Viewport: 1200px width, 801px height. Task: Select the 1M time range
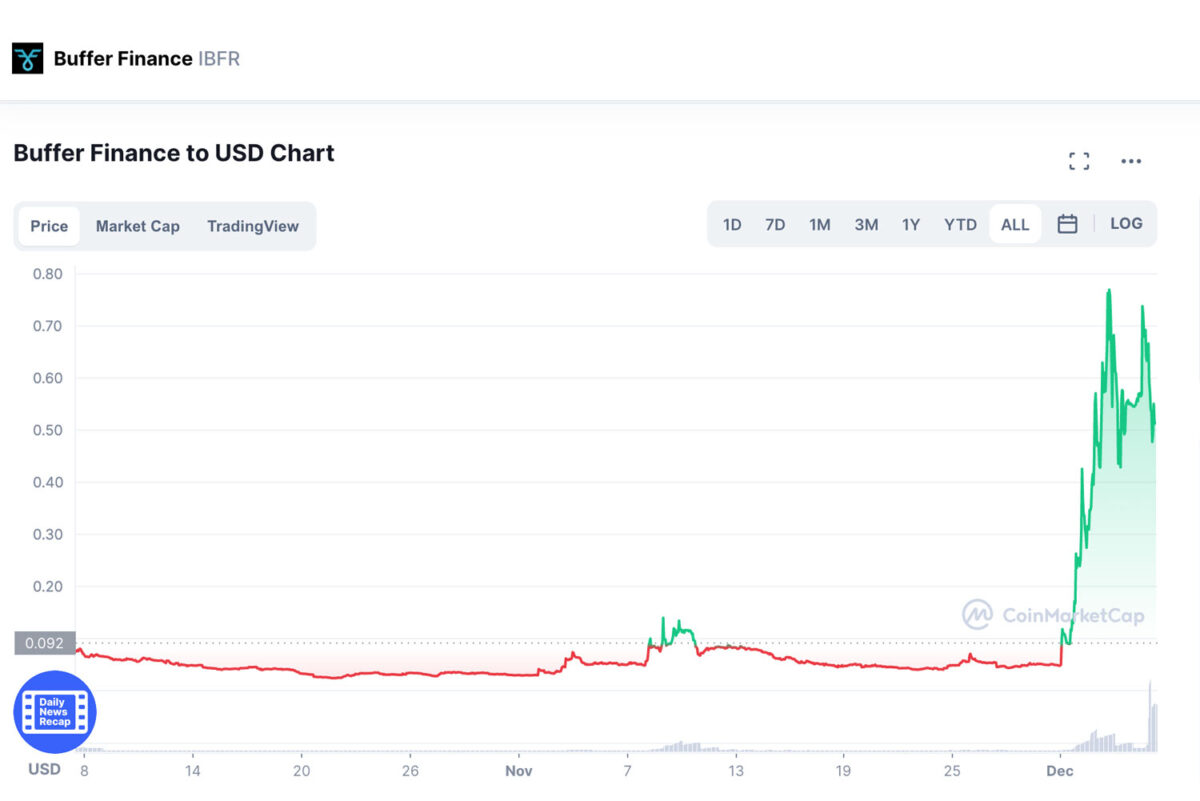coord(820,225)
